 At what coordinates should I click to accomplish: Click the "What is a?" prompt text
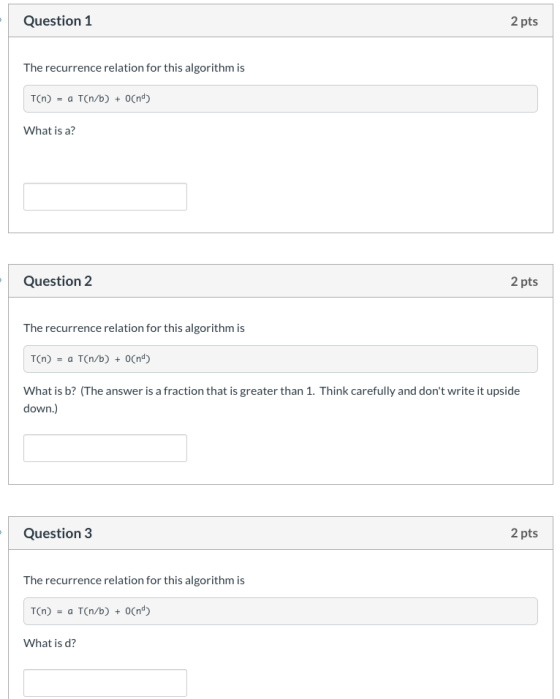point(49,131)
